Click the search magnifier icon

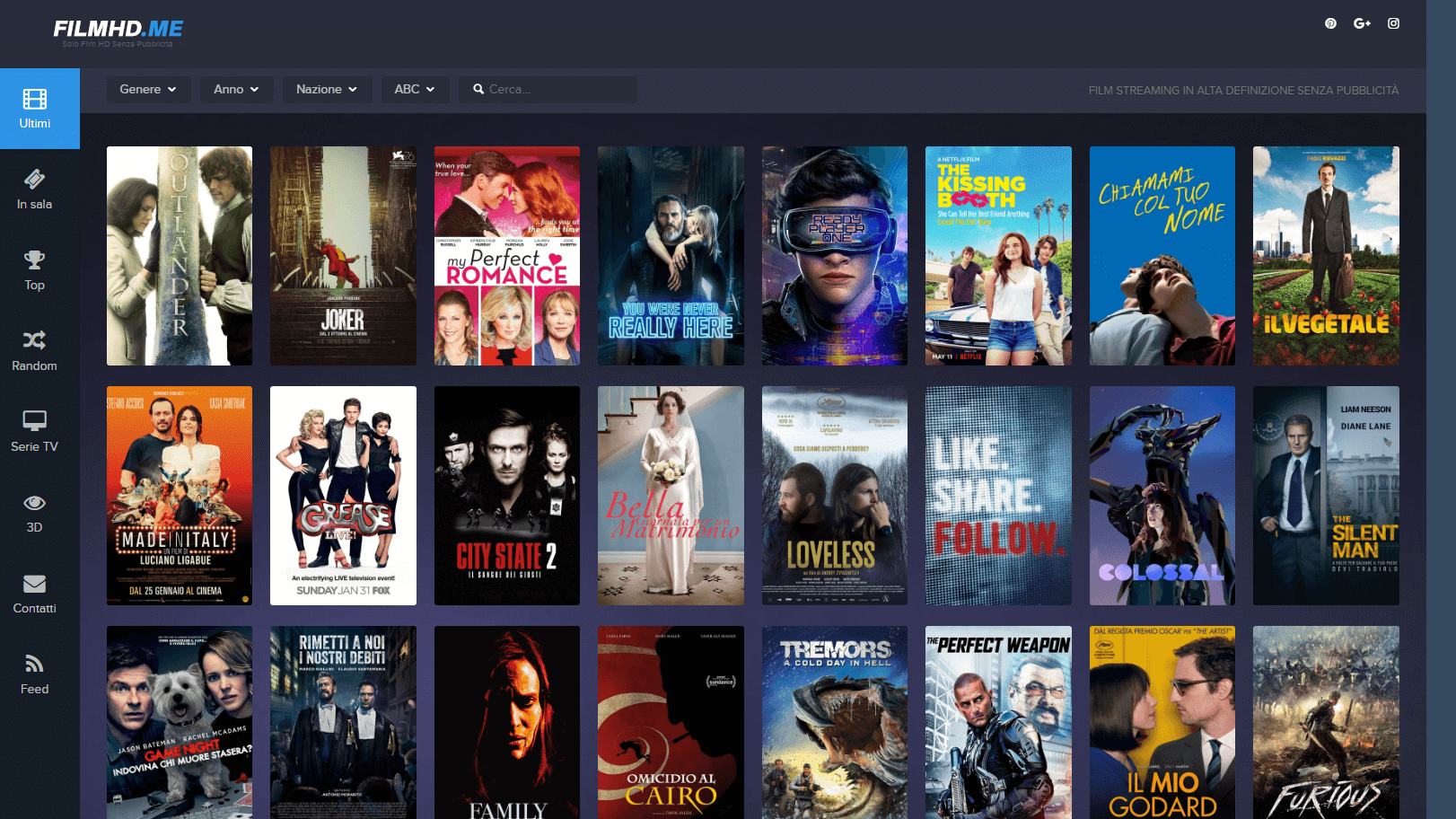click(478, 89)
